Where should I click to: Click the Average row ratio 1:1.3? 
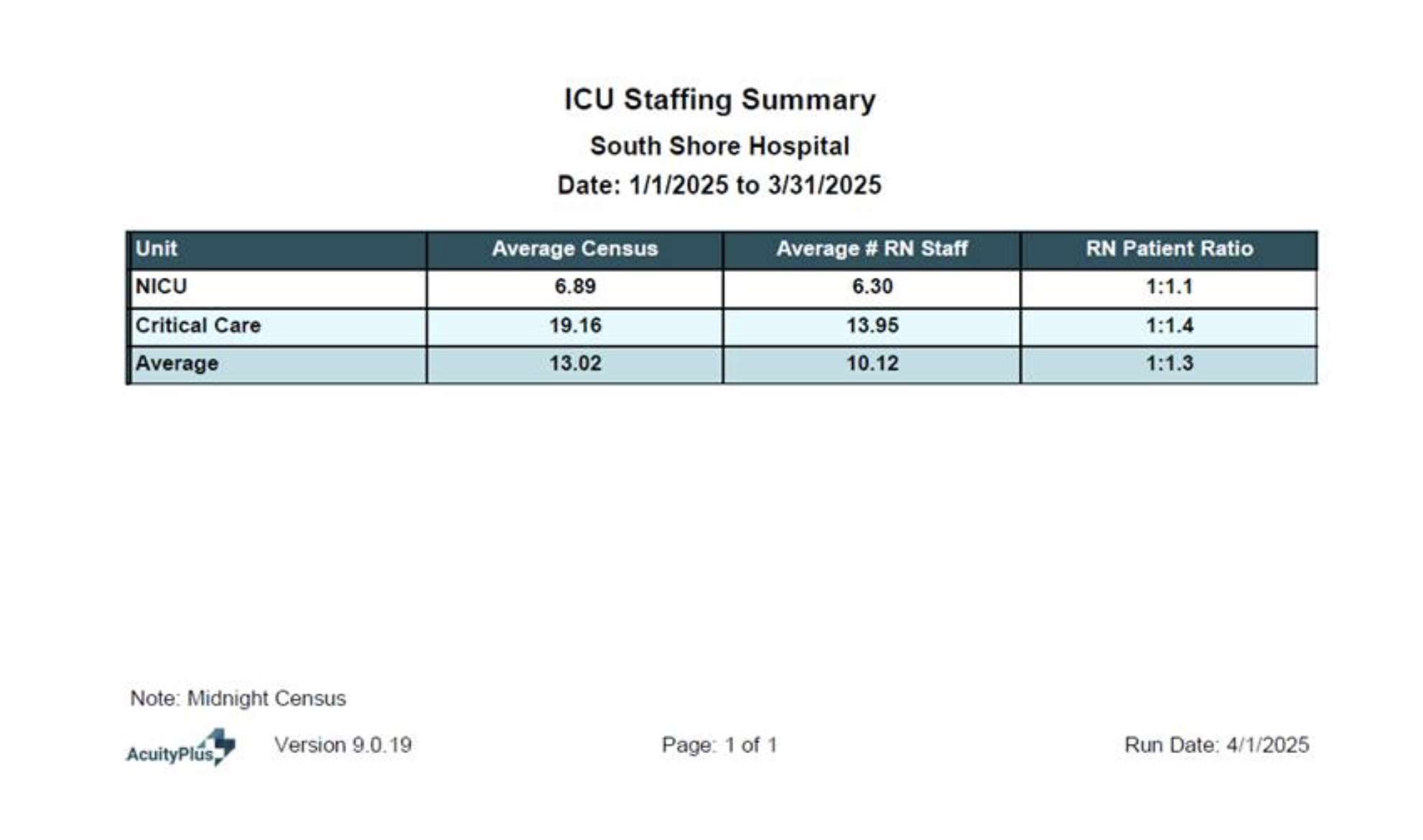[x=1169, y=364]
